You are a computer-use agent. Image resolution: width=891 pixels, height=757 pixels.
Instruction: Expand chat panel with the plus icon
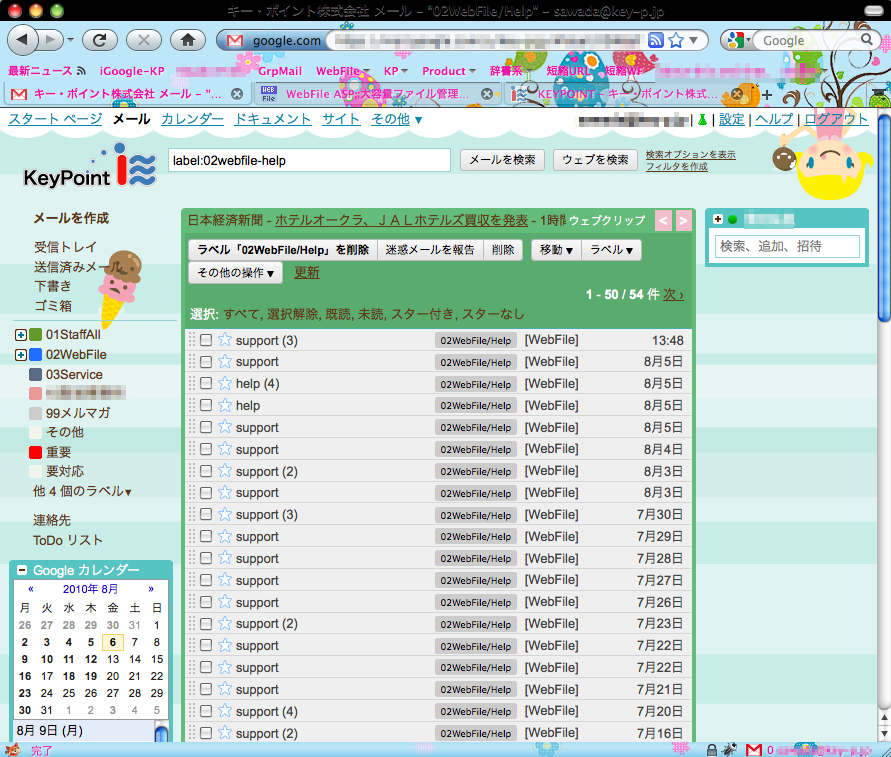[718, 219]
